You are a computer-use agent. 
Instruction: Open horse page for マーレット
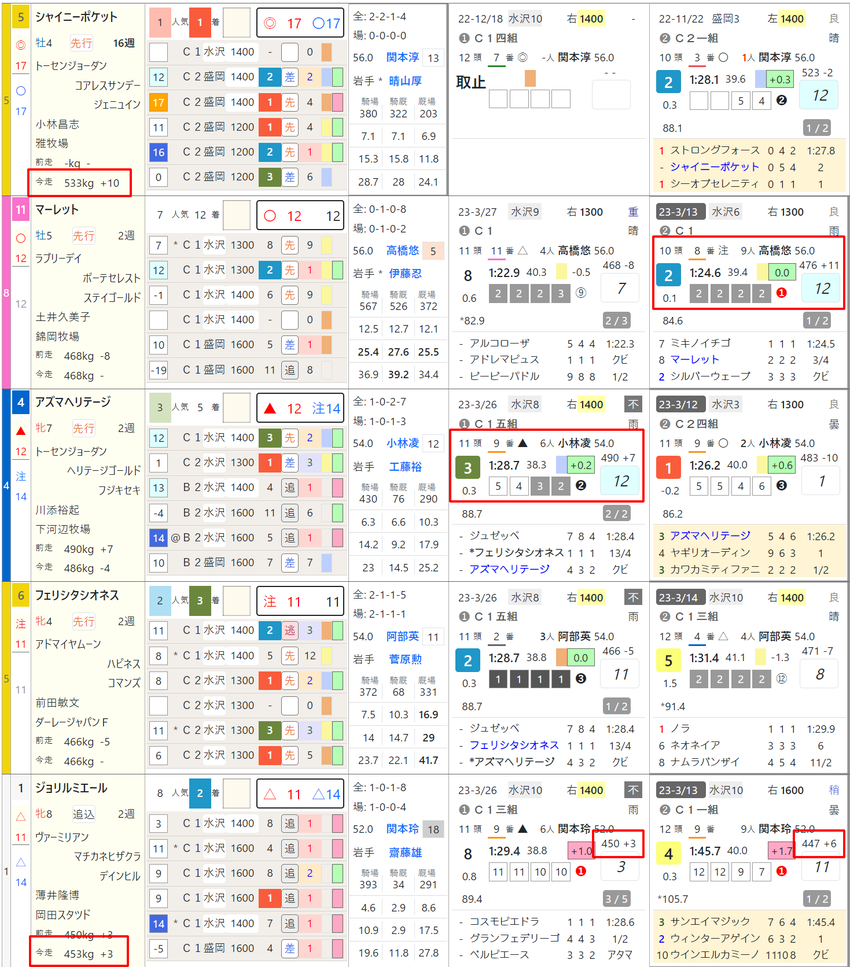[56, 210]
